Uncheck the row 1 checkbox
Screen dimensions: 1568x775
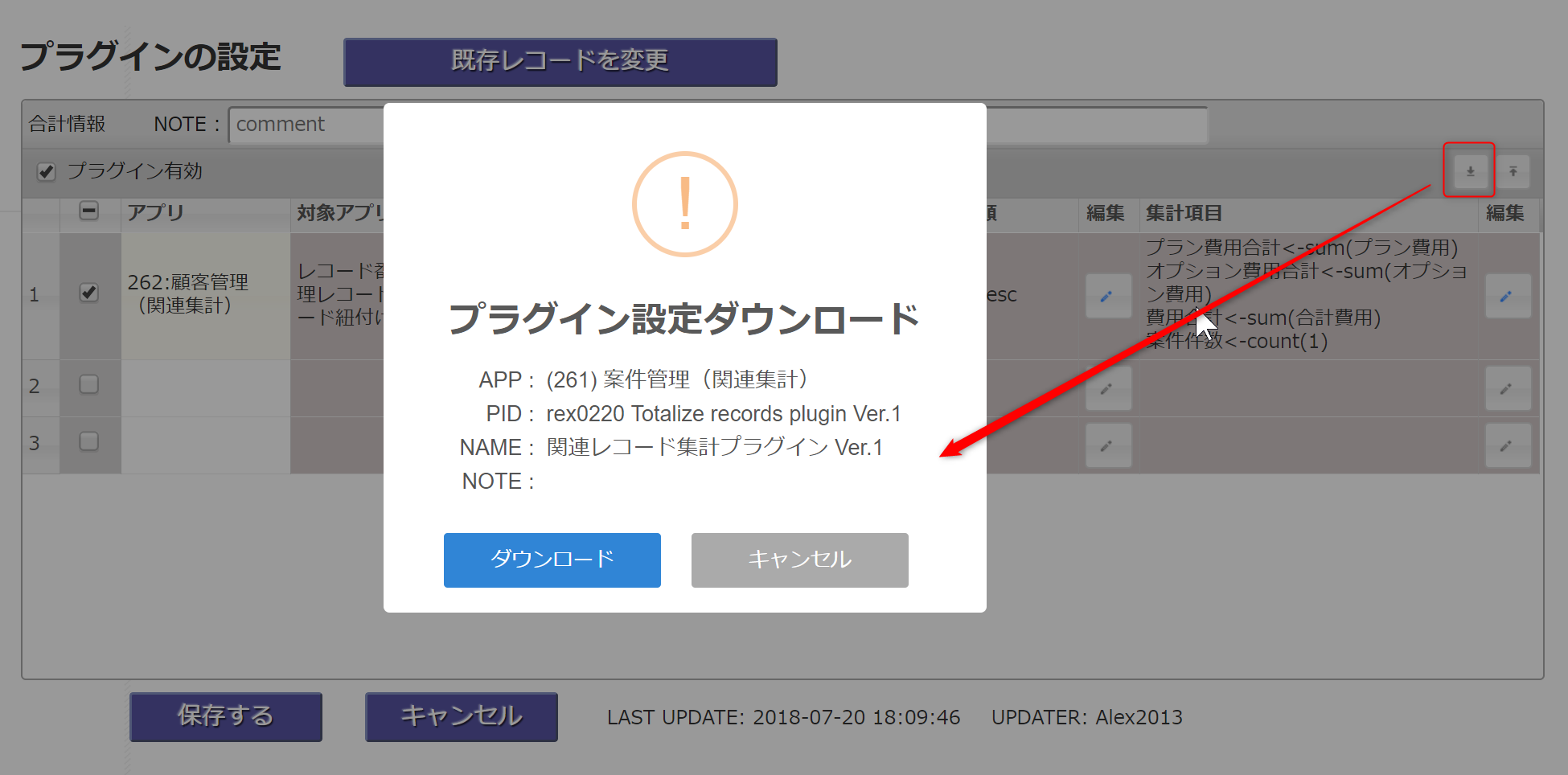89,293
